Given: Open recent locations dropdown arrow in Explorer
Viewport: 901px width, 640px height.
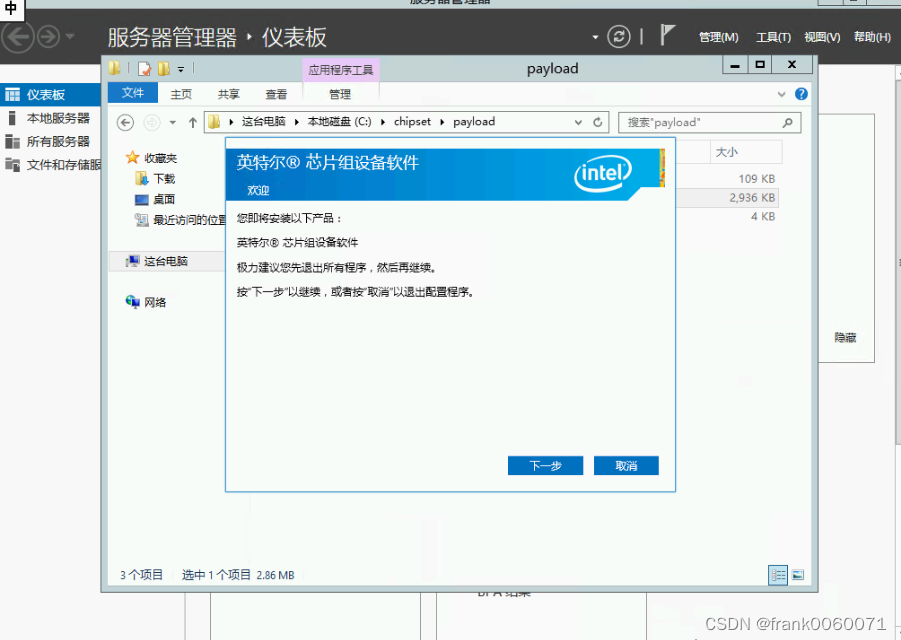Looking at the screenshot, I should [172, 122].
